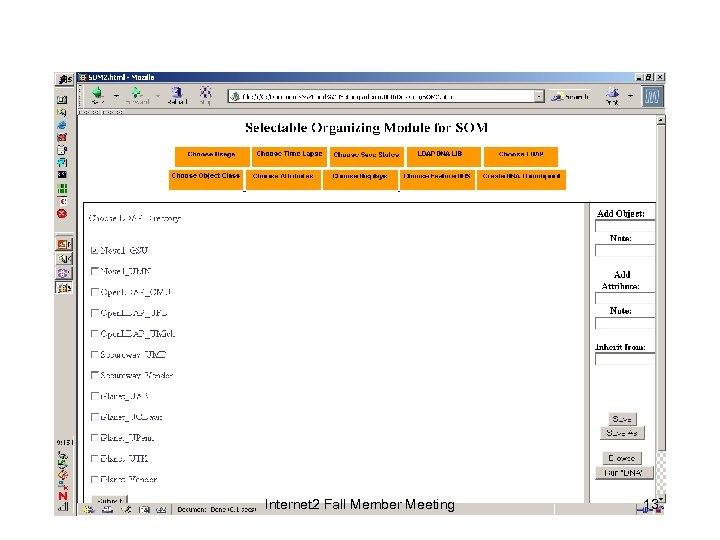
Task: Click the Navigator icon in Mozilla status bar
Action: tap(89, 509)
